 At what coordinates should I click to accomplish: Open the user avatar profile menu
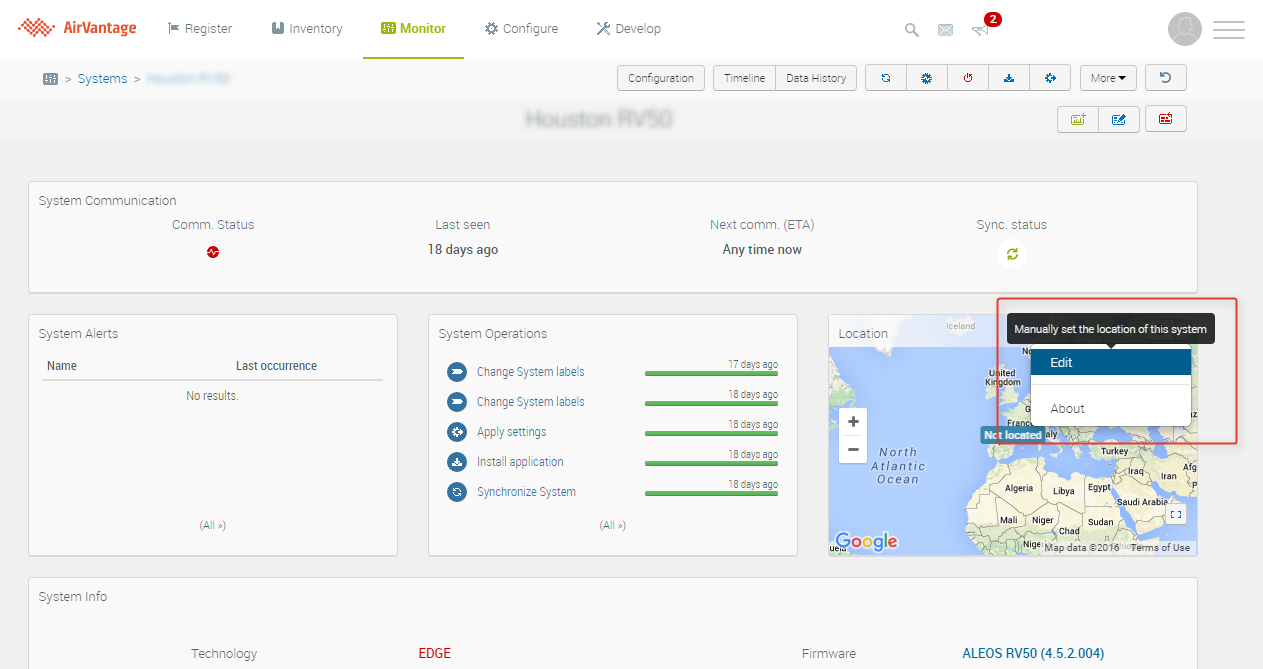pos(1184,29)
